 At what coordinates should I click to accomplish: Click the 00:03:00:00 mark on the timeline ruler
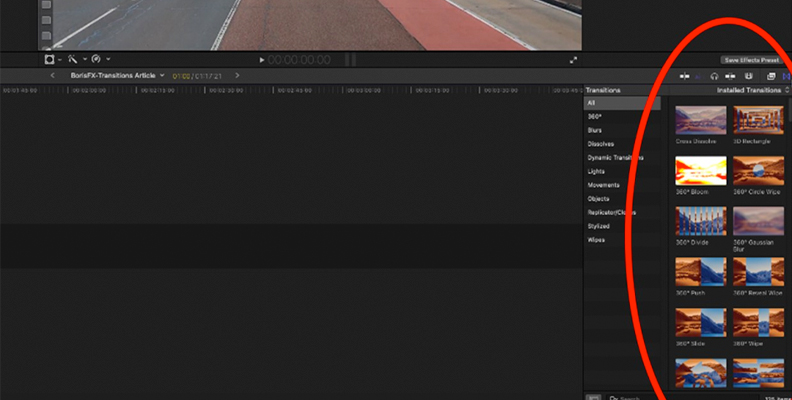[364, 90]
